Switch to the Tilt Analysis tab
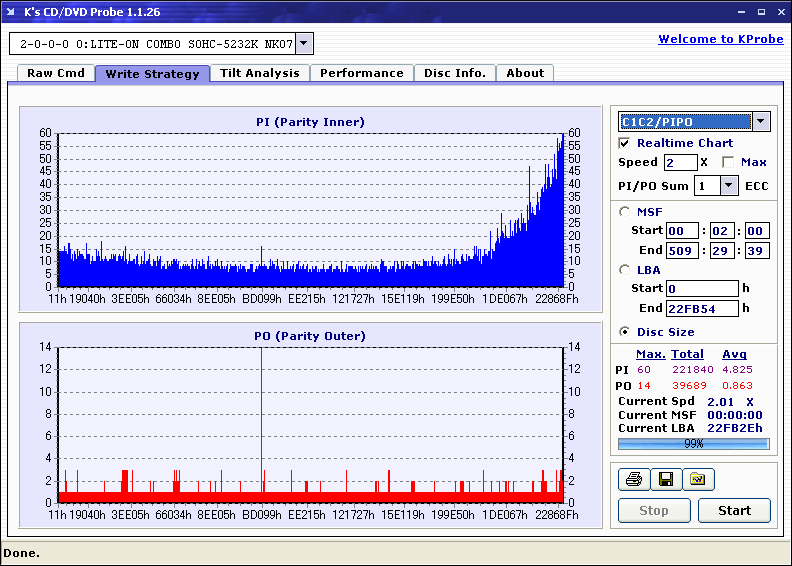792x566 pixels. pos(260,73)
